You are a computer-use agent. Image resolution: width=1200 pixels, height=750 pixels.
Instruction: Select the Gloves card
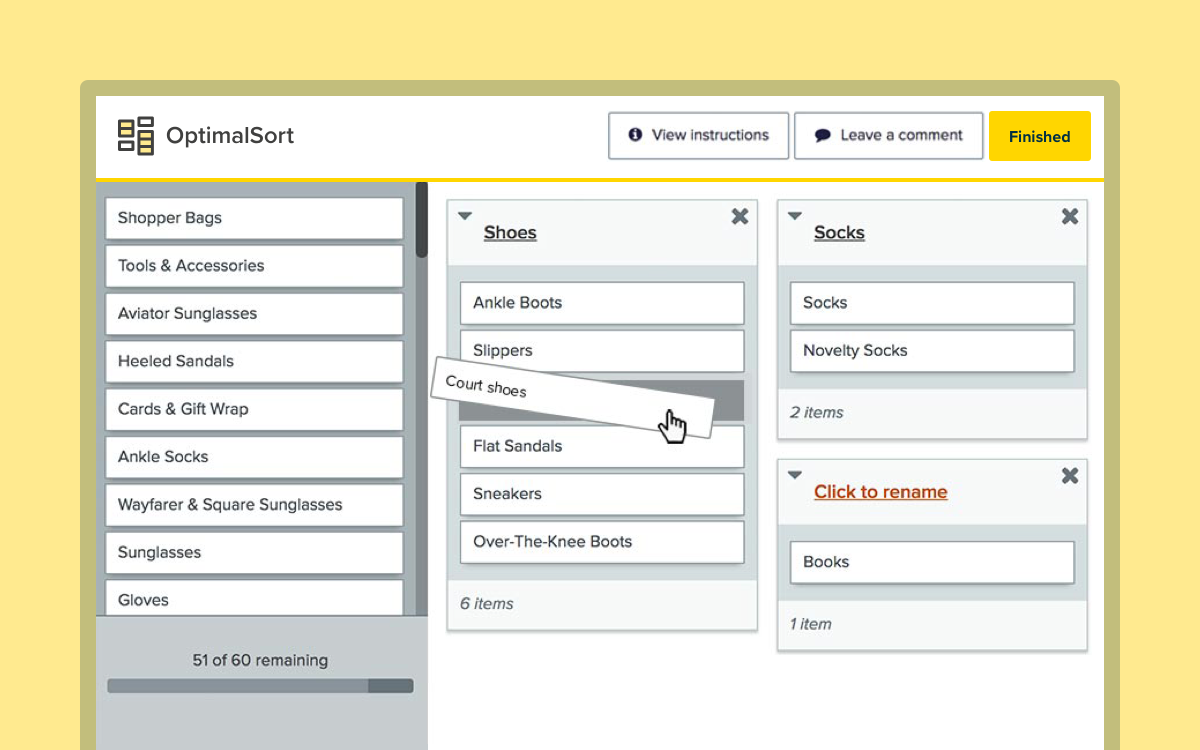pyautogui.click(x=254, y=599)
